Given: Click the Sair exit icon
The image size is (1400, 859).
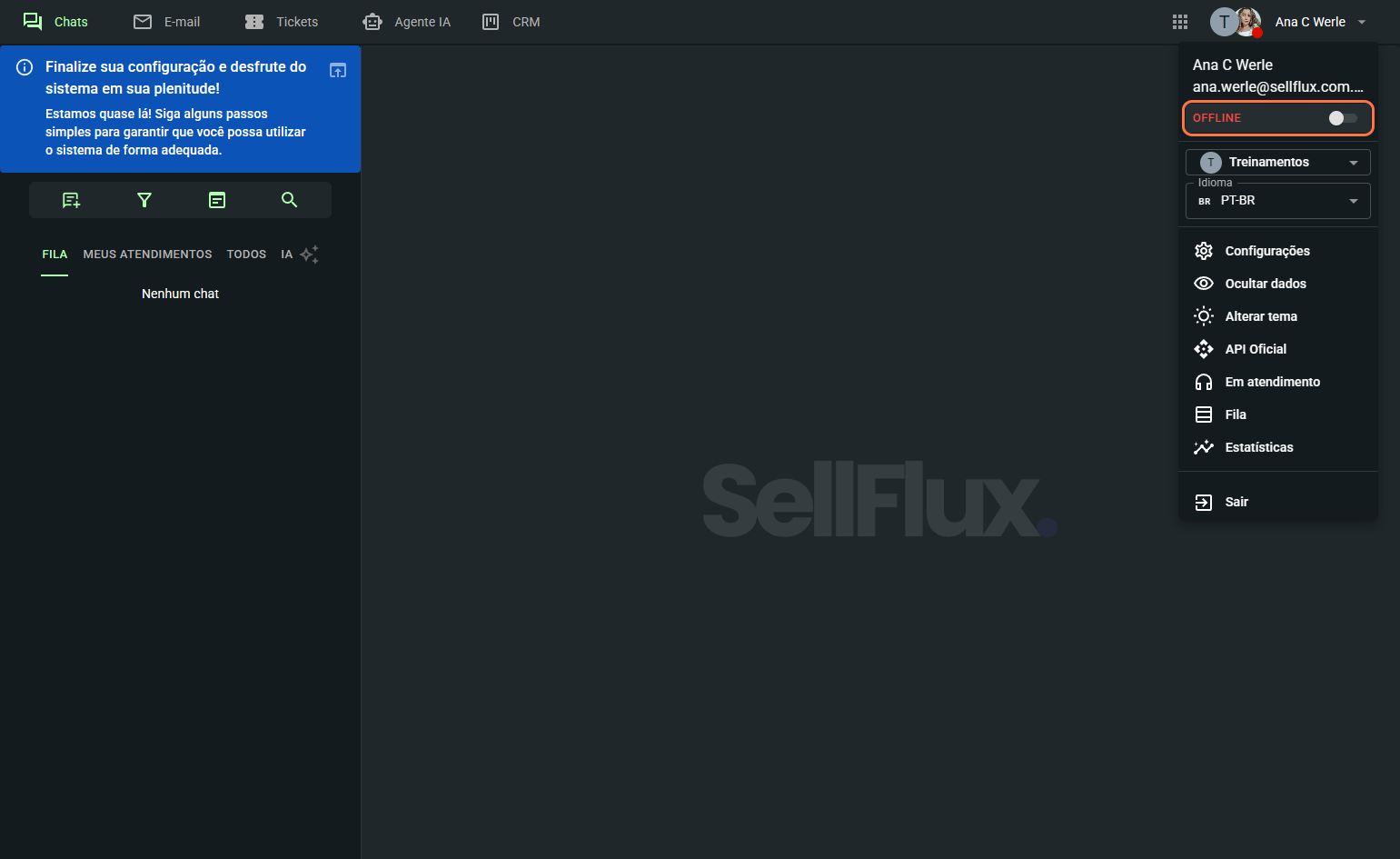Looking at the screenshot, I should point(1204,502).
